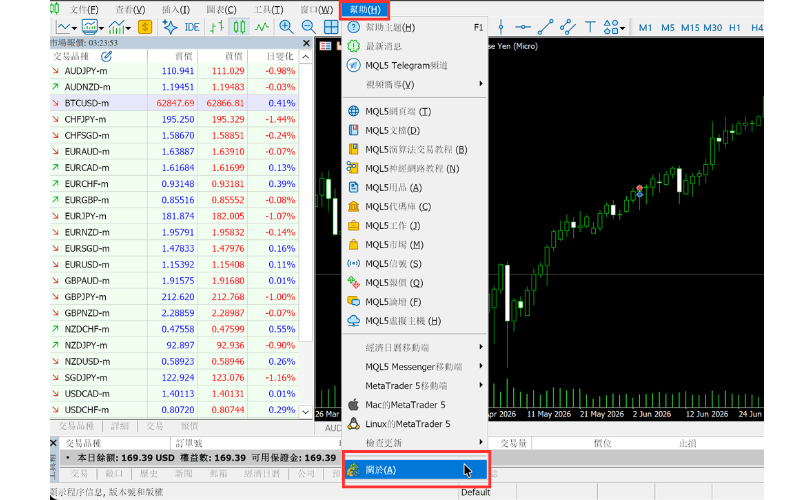Open the 插入(I) Insert menu

point(176,9)
